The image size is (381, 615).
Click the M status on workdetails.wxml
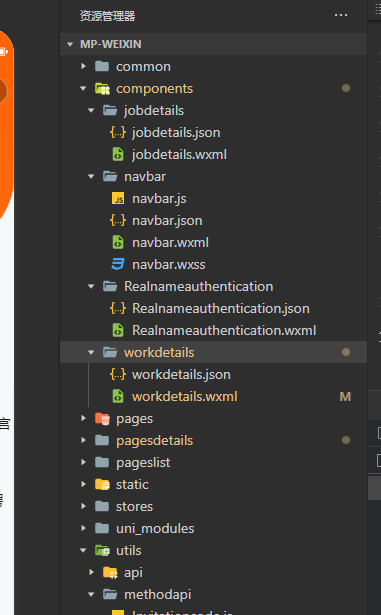(345, 397)
